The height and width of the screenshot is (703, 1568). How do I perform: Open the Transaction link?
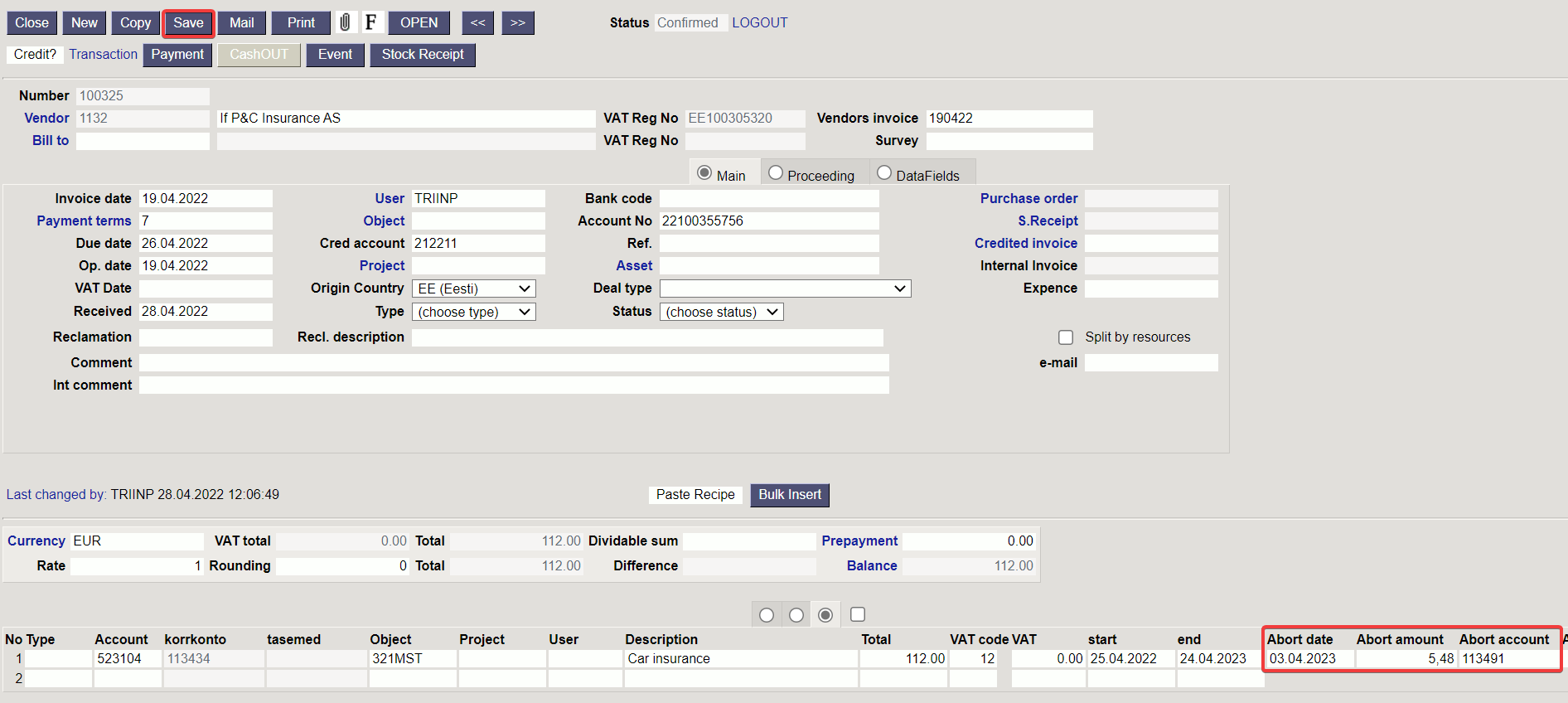[104, 54]
